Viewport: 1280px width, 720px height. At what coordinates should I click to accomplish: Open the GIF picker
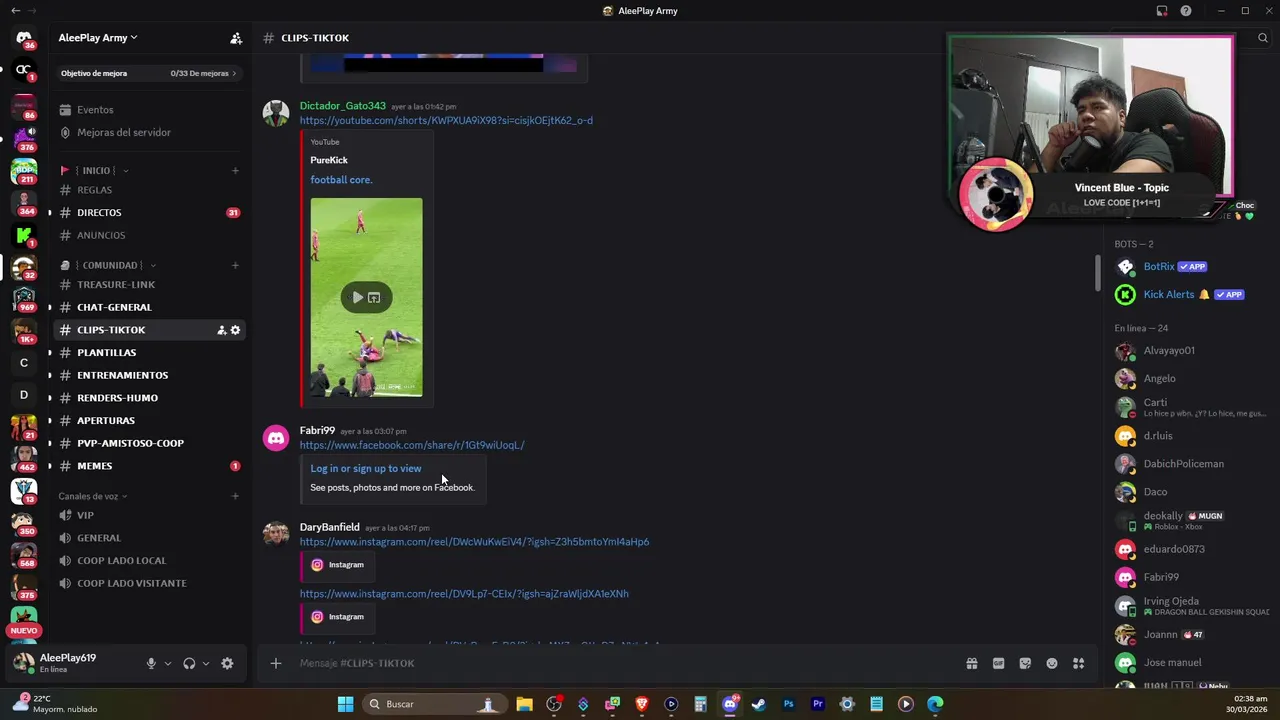click(998, 663)
